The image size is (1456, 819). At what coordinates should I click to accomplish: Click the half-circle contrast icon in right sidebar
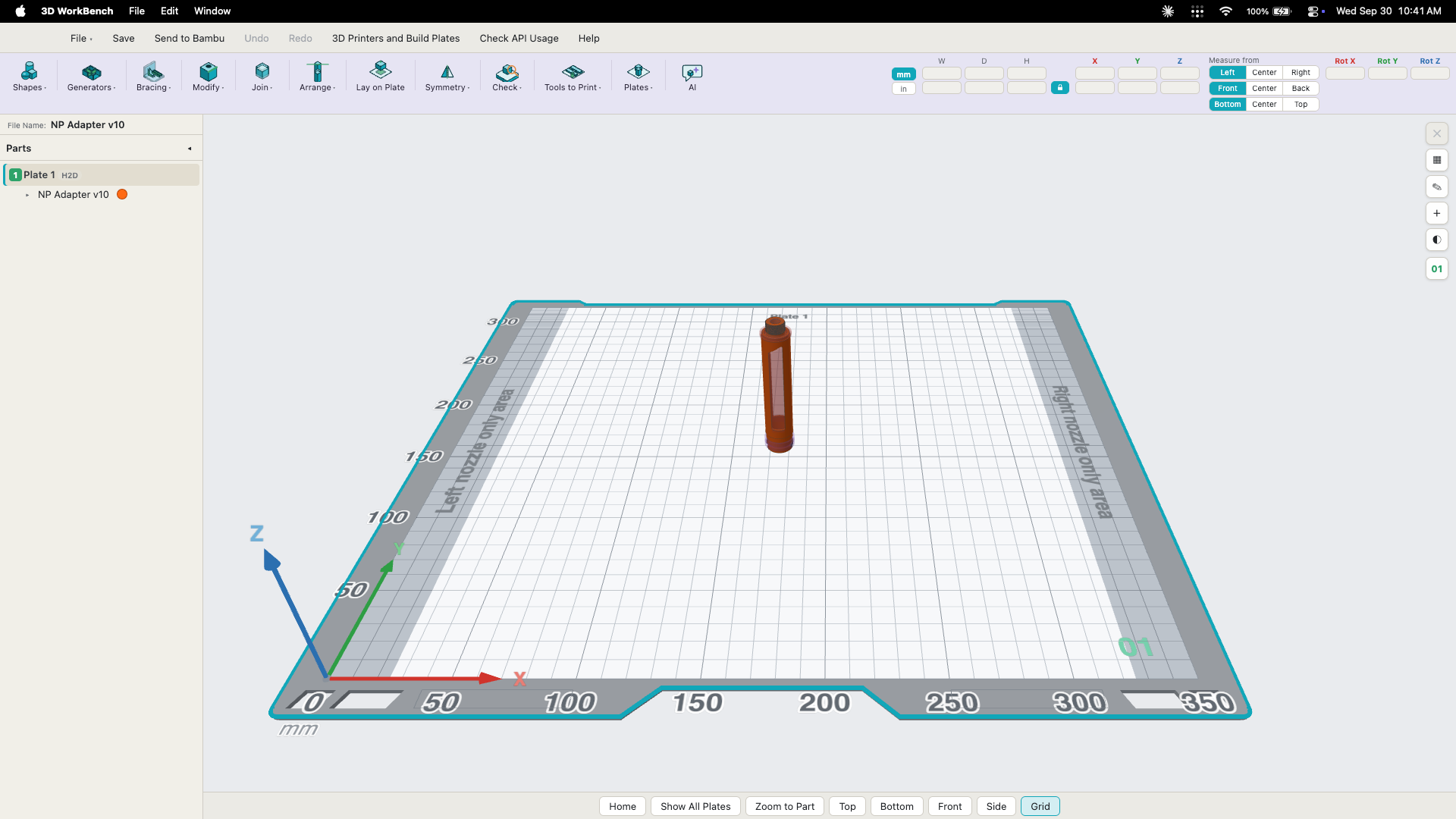pos(1437,240)
